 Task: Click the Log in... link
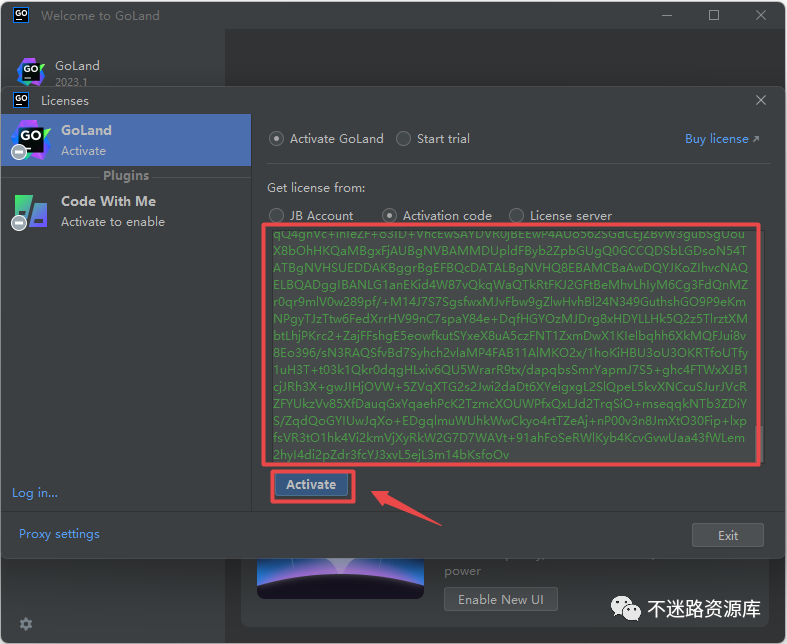(35, 493)
